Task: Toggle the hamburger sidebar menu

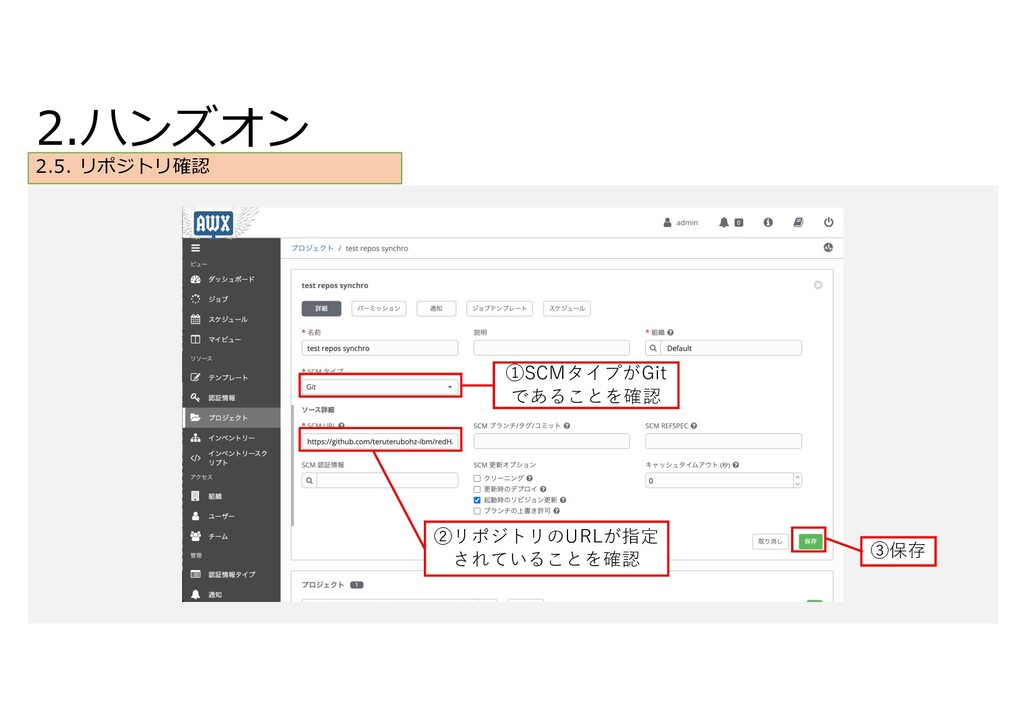Action: click(195, 248)
